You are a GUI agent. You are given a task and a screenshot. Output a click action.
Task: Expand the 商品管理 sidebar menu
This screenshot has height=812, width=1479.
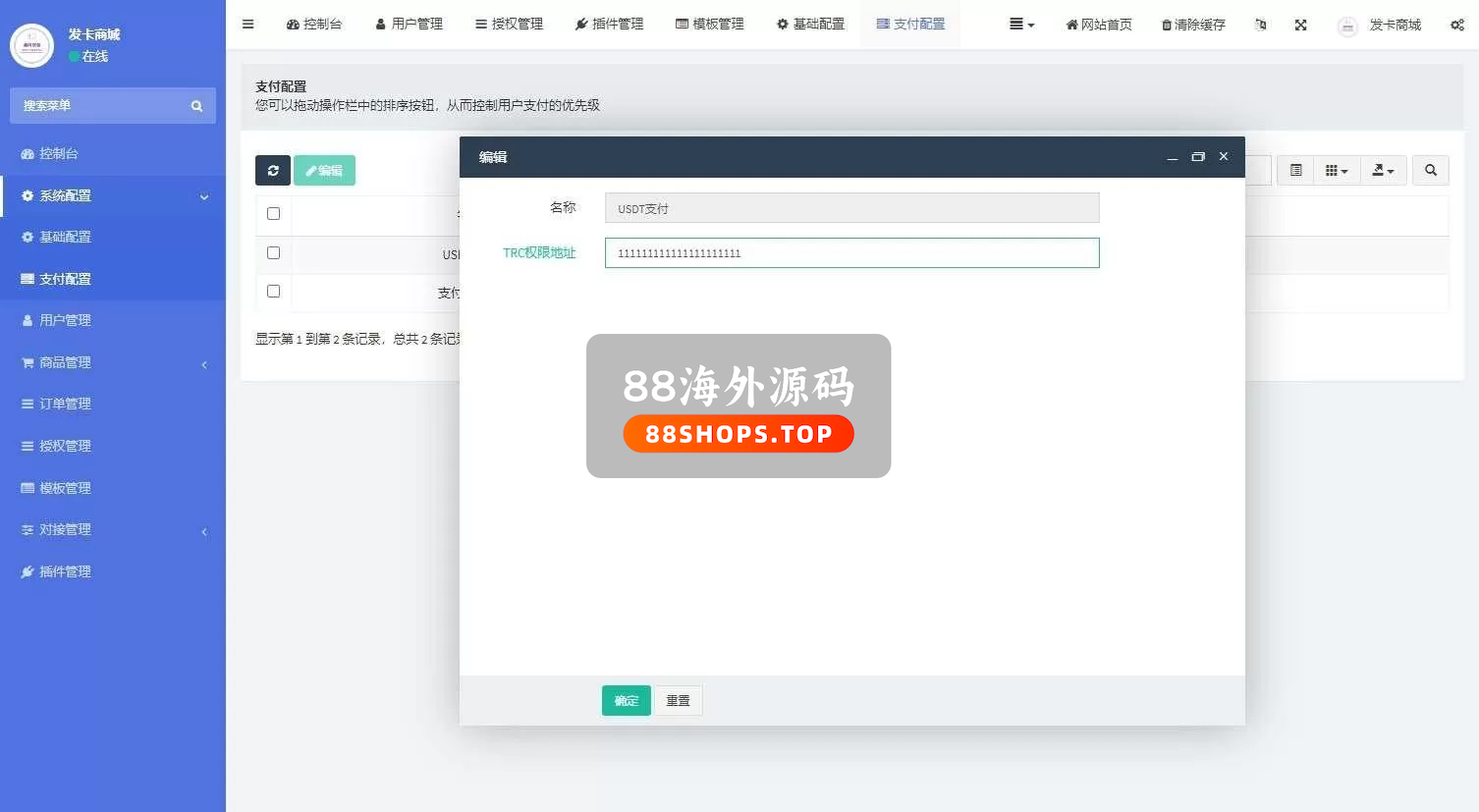[x=113, y=363]
